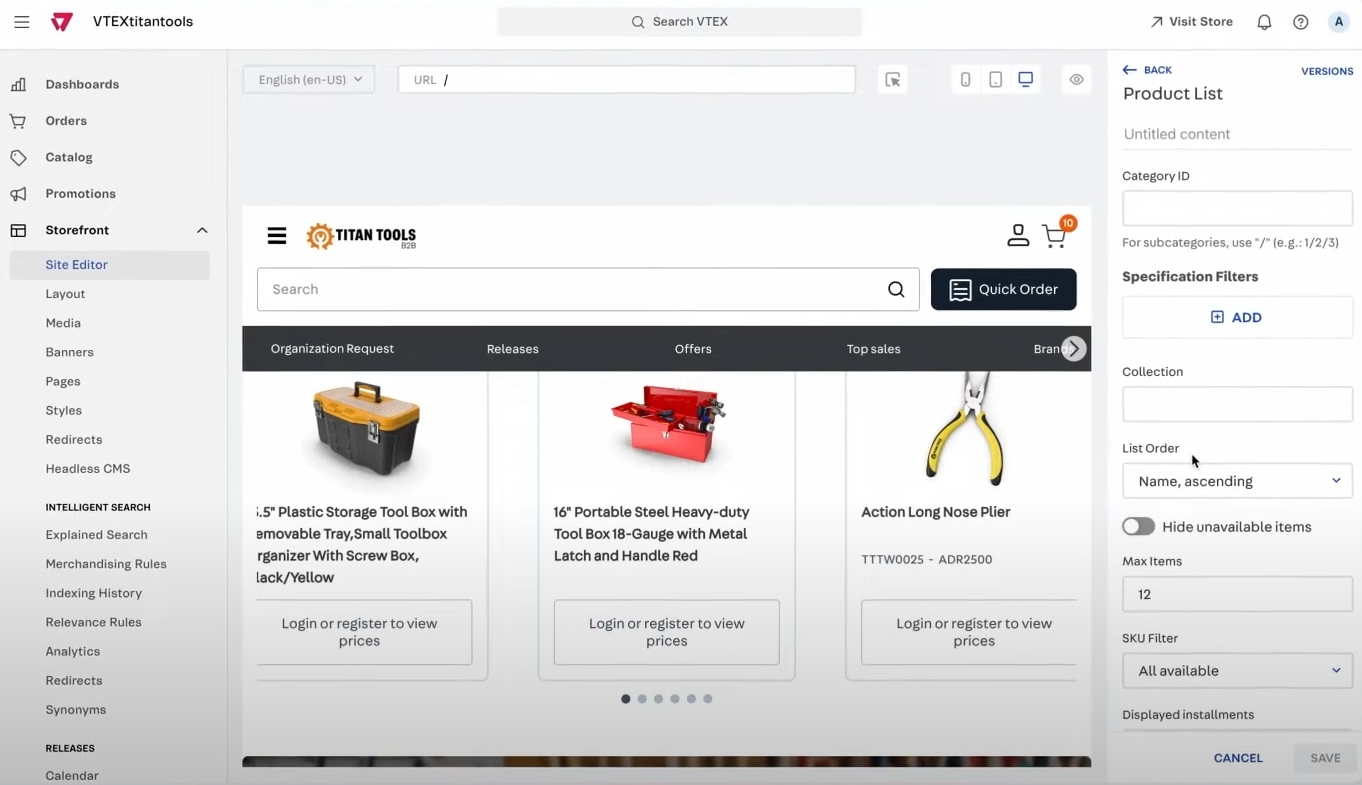
Task: Click ADD under Specification Filters
Action: point(1237,317)
